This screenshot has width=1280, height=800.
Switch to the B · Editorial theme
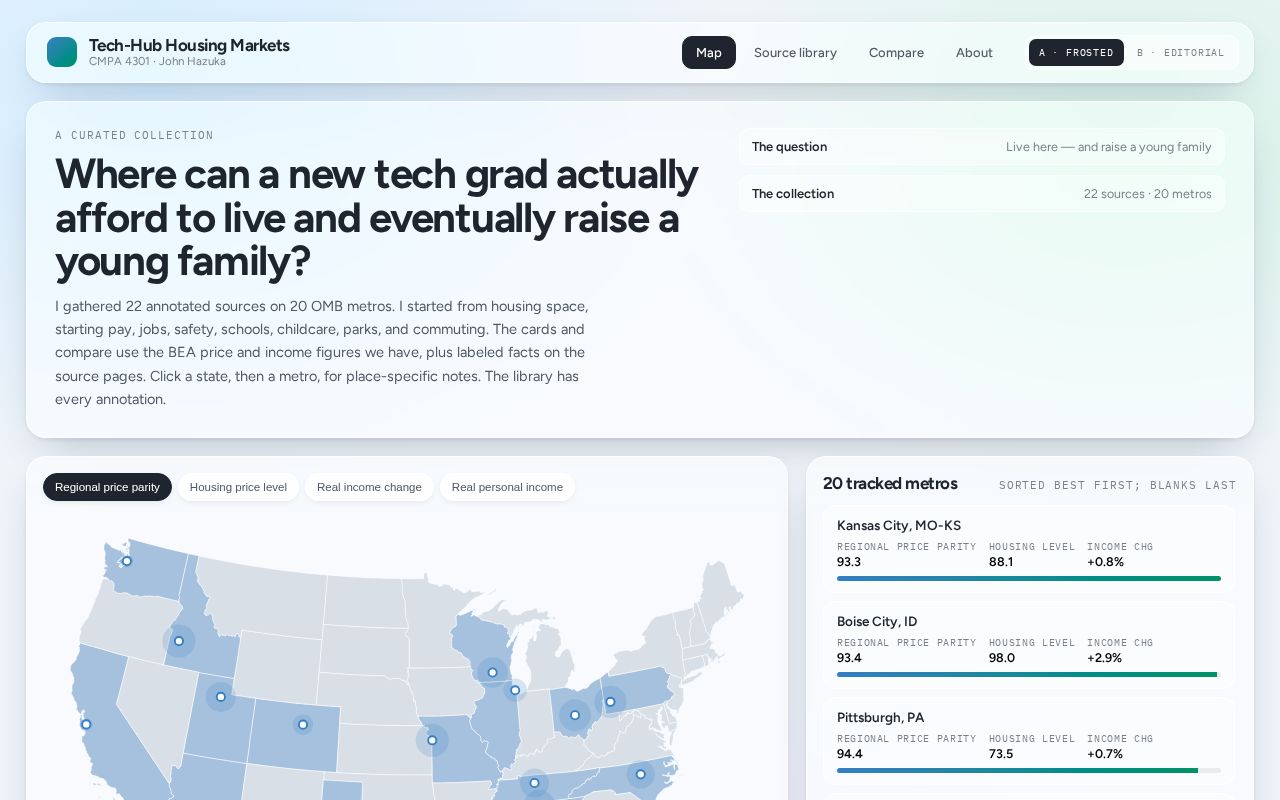[x=1180, y=52]
